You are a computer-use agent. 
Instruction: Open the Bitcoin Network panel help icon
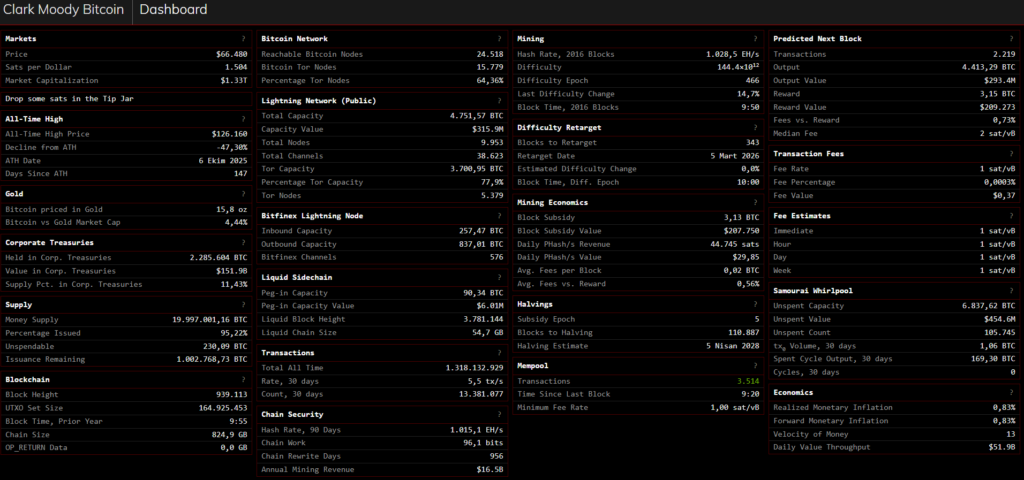pos(499,39)
